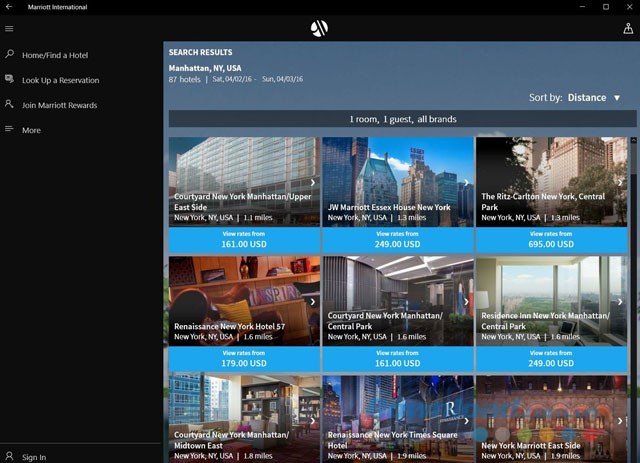The height and width of the screenshot is (463, 640).
Task: View rates from 161.00 USD for Courtyard Upper East Side
Action: coord(244,240)
